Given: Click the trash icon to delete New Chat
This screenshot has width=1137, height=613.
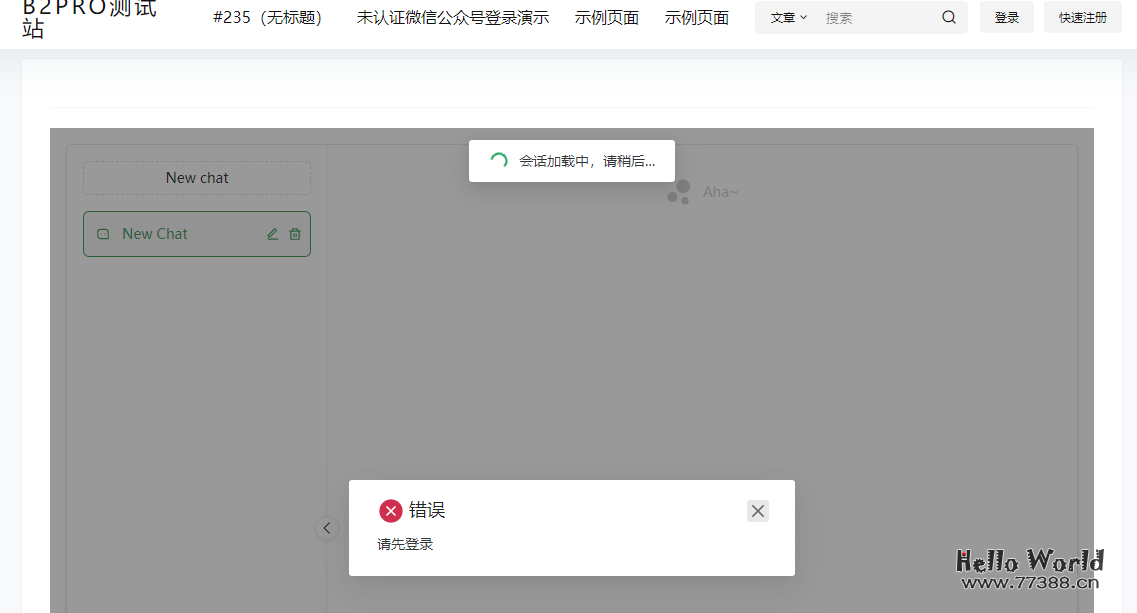Looking at the screenshot, I should pyautogui.click(x=294, y=233).
